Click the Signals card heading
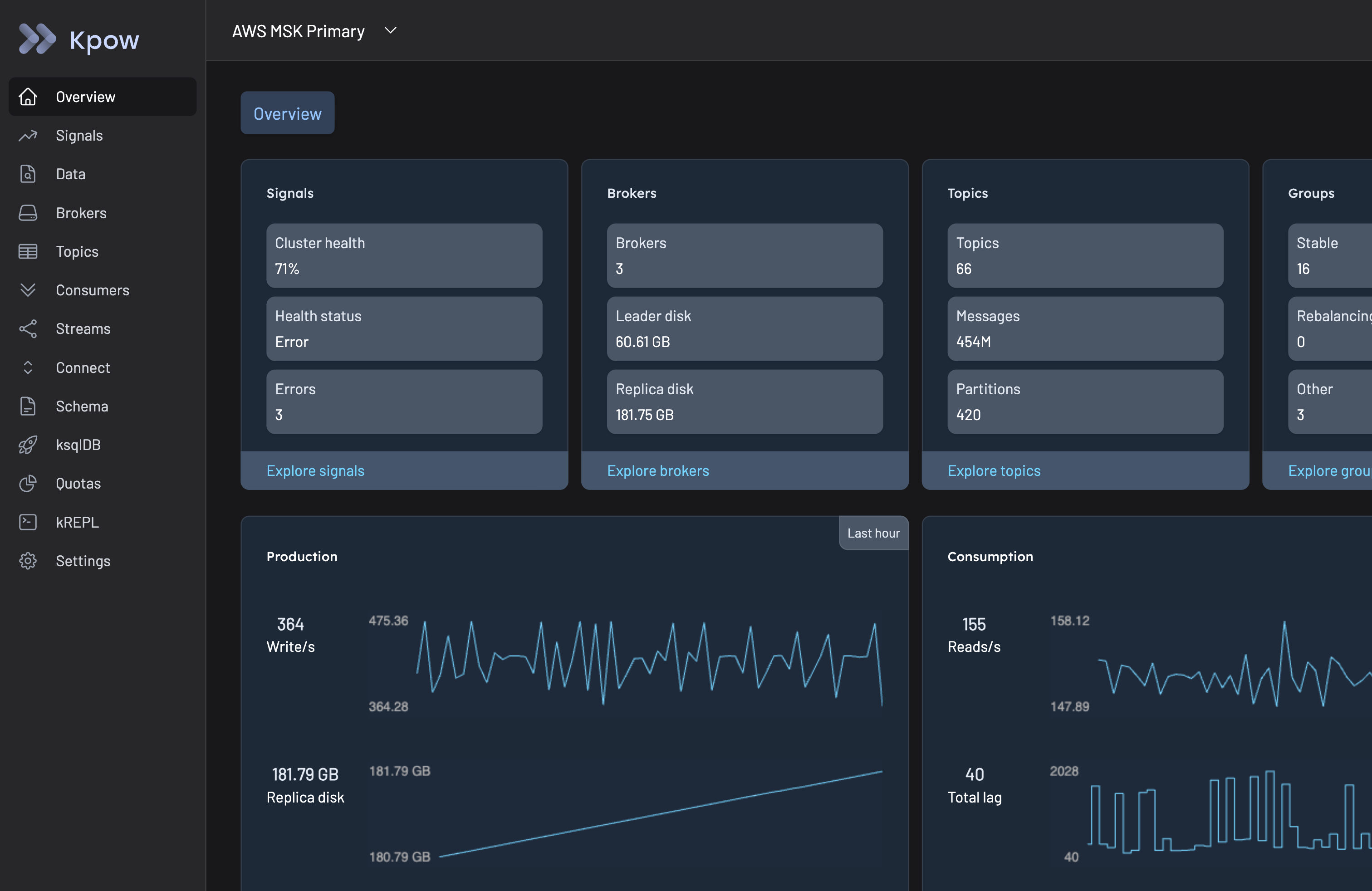 click(289, 193)
